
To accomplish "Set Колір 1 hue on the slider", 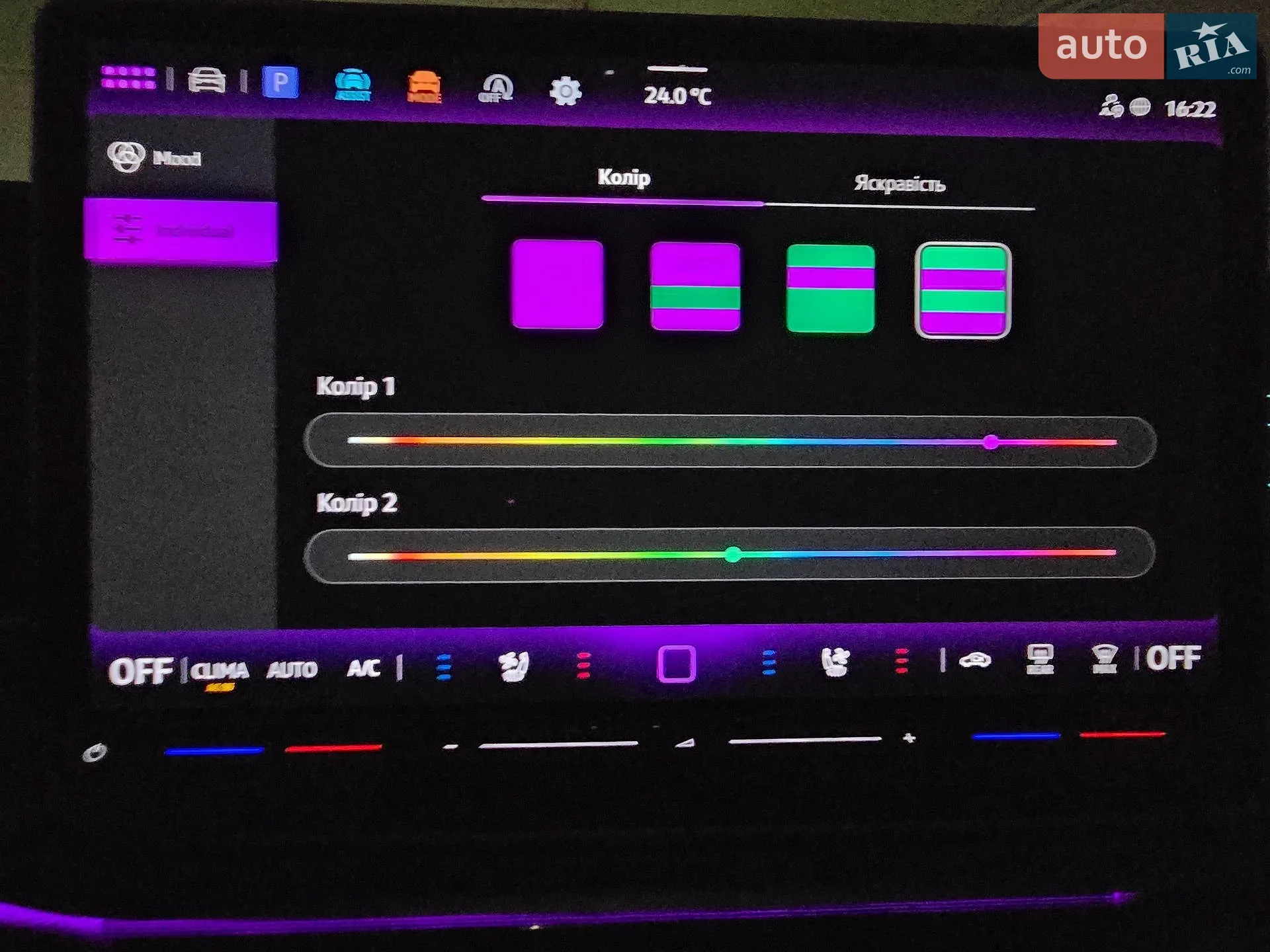I will pos(730,441).
